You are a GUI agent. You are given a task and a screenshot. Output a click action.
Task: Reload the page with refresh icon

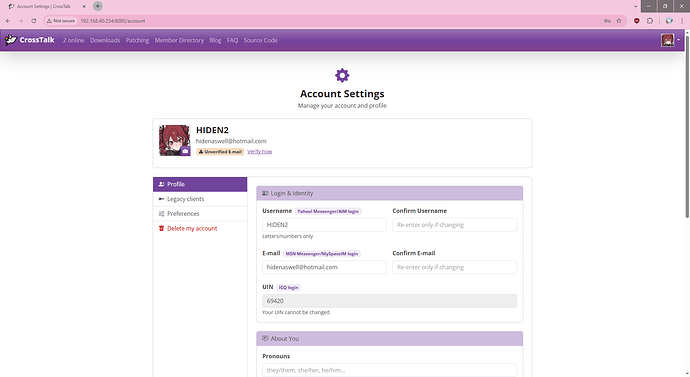coord(33,21)
